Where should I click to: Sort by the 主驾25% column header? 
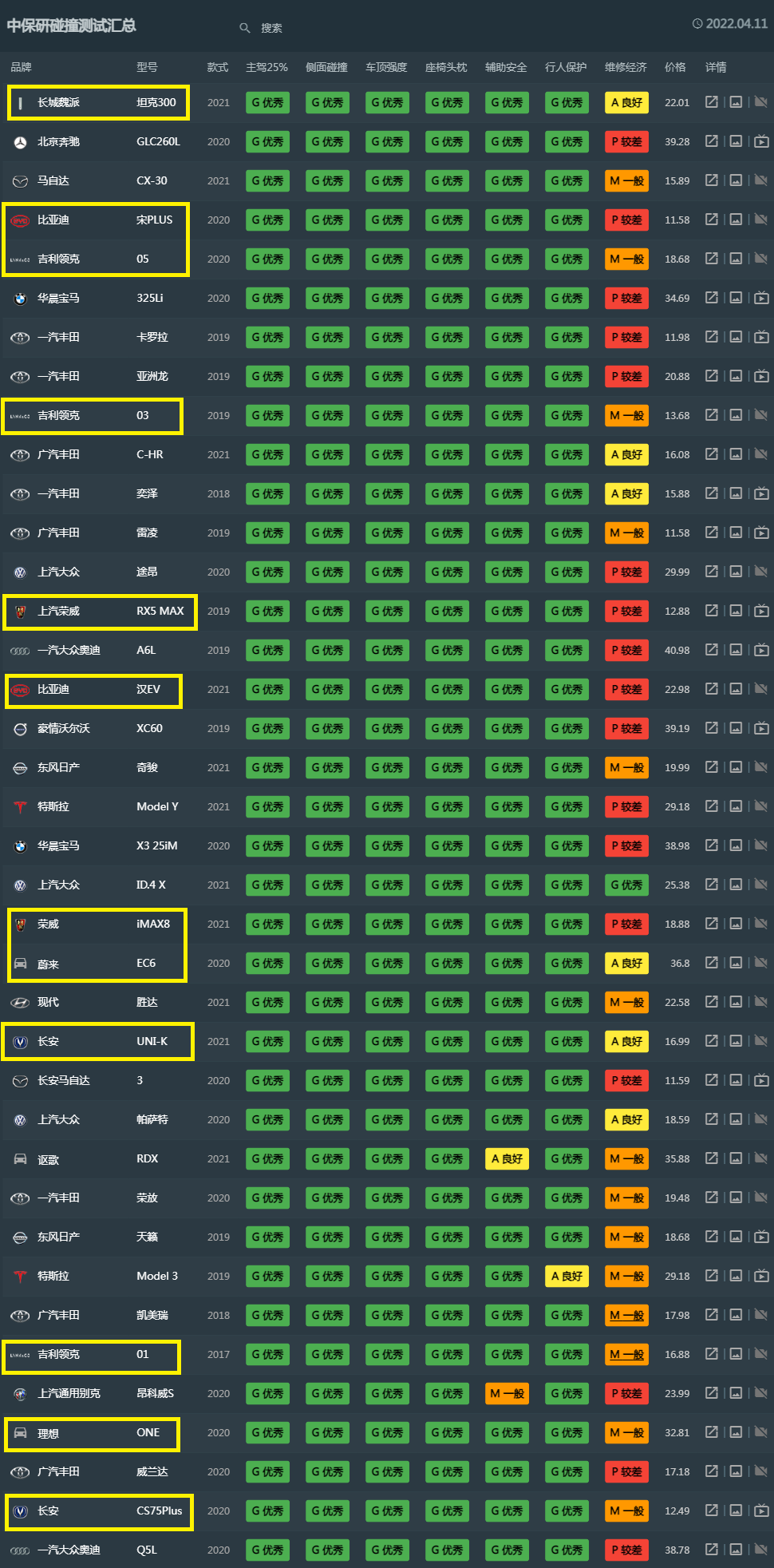[x=267, y=67]
